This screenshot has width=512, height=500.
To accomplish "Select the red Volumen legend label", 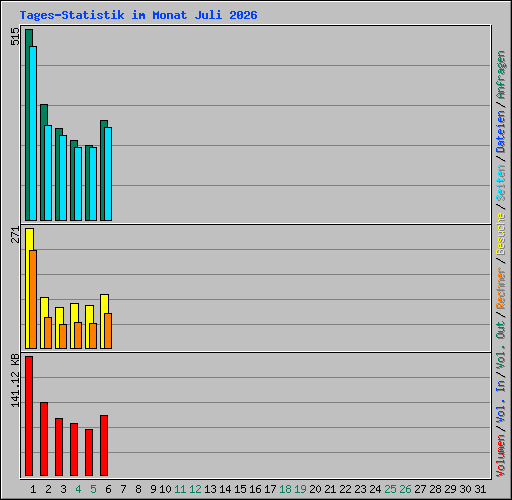I will 501,455.
